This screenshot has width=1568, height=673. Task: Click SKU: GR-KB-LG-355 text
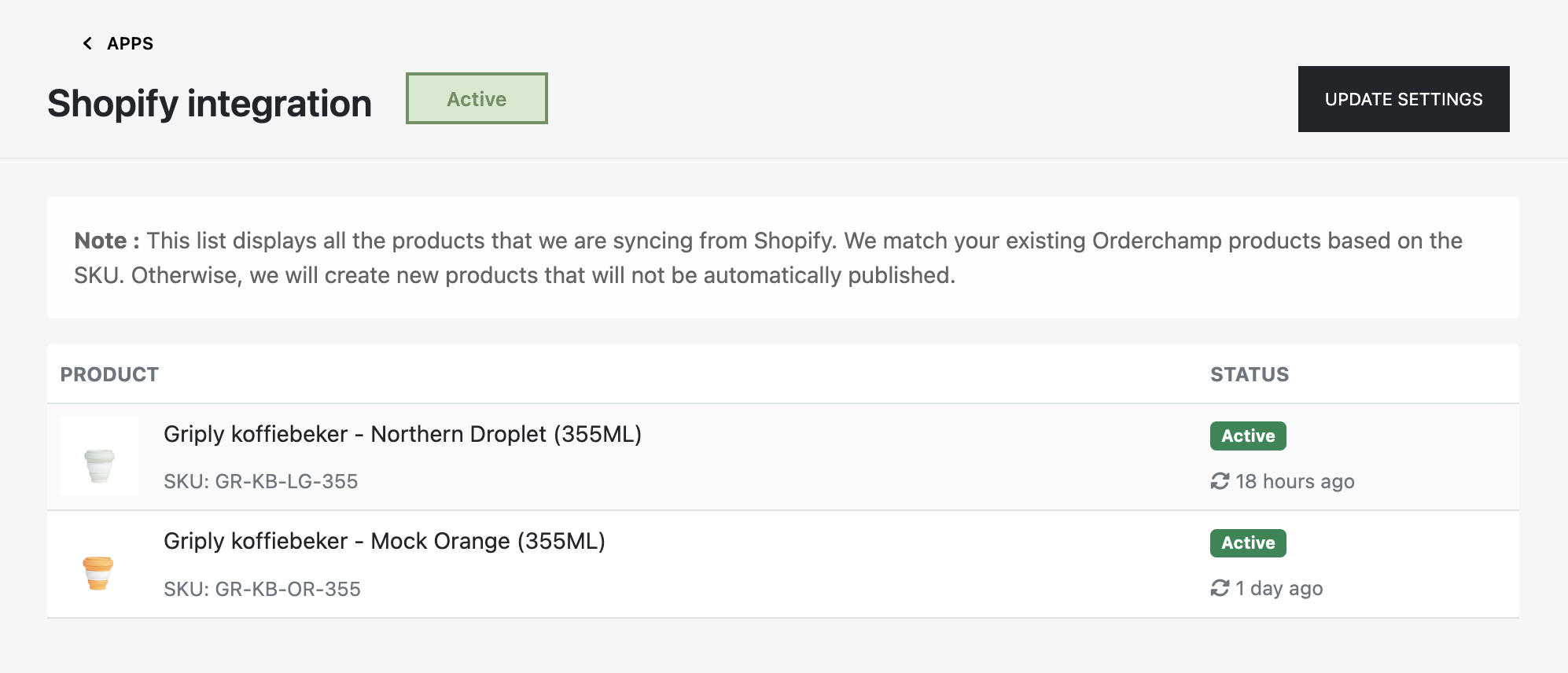coord(261,481)
